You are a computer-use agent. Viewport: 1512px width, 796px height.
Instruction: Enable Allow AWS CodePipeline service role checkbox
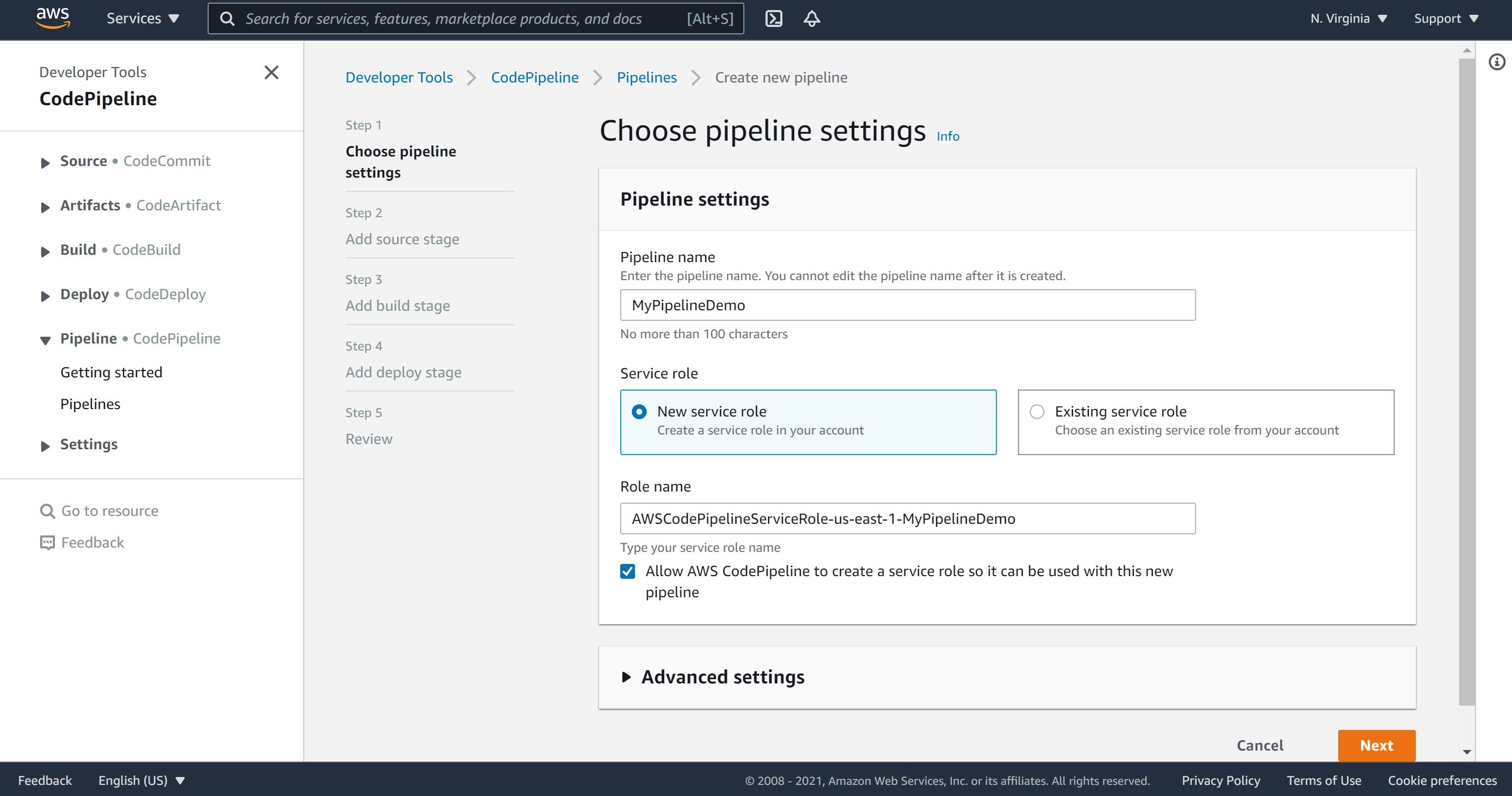click(x=627, y=571)
